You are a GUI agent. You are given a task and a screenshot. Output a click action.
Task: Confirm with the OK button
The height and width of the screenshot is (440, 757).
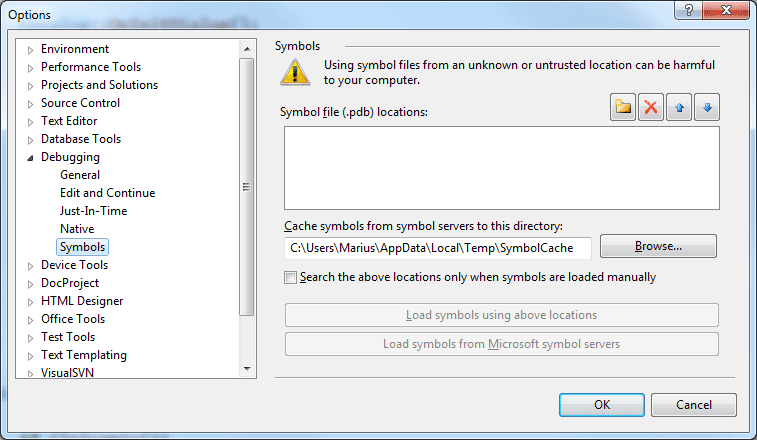(x=601, y=405)
